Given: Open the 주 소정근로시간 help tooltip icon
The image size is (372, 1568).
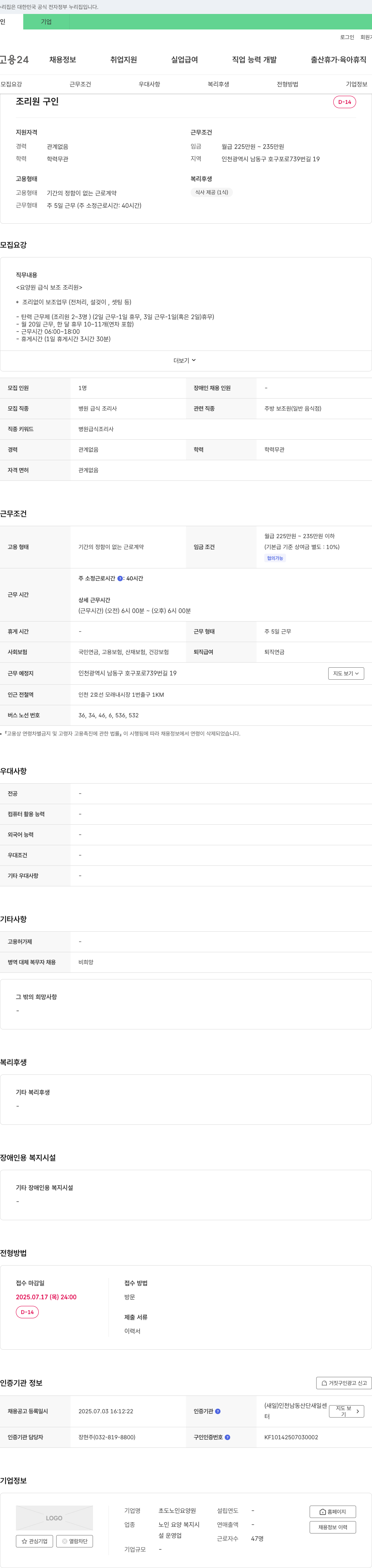Looking at the screenshot, I should [120, 578].
